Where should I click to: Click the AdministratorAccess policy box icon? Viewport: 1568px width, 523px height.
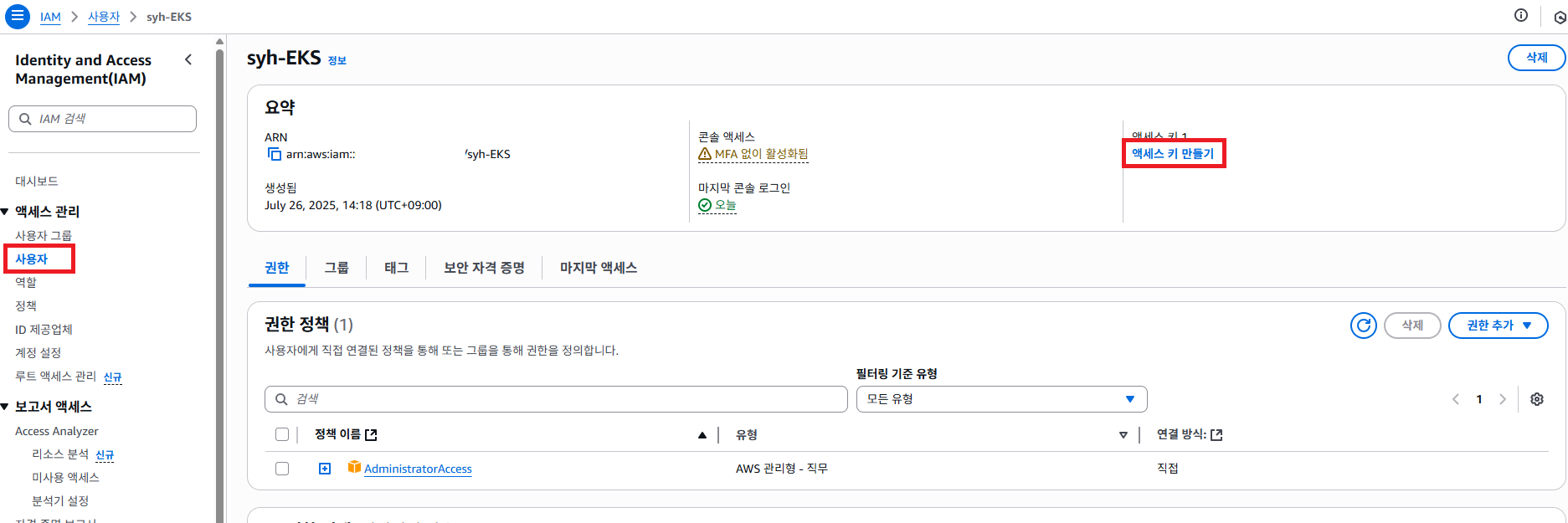354,467
